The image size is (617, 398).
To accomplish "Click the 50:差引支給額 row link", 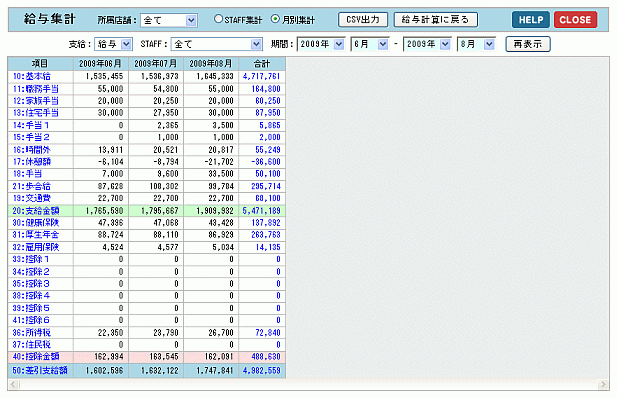I will (40, 371).
